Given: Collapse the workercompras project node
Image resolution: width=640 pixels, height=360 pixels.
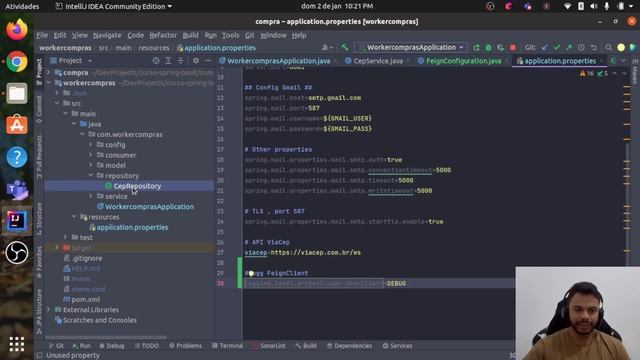Looking at the screenshot, I should coord(49,83).
